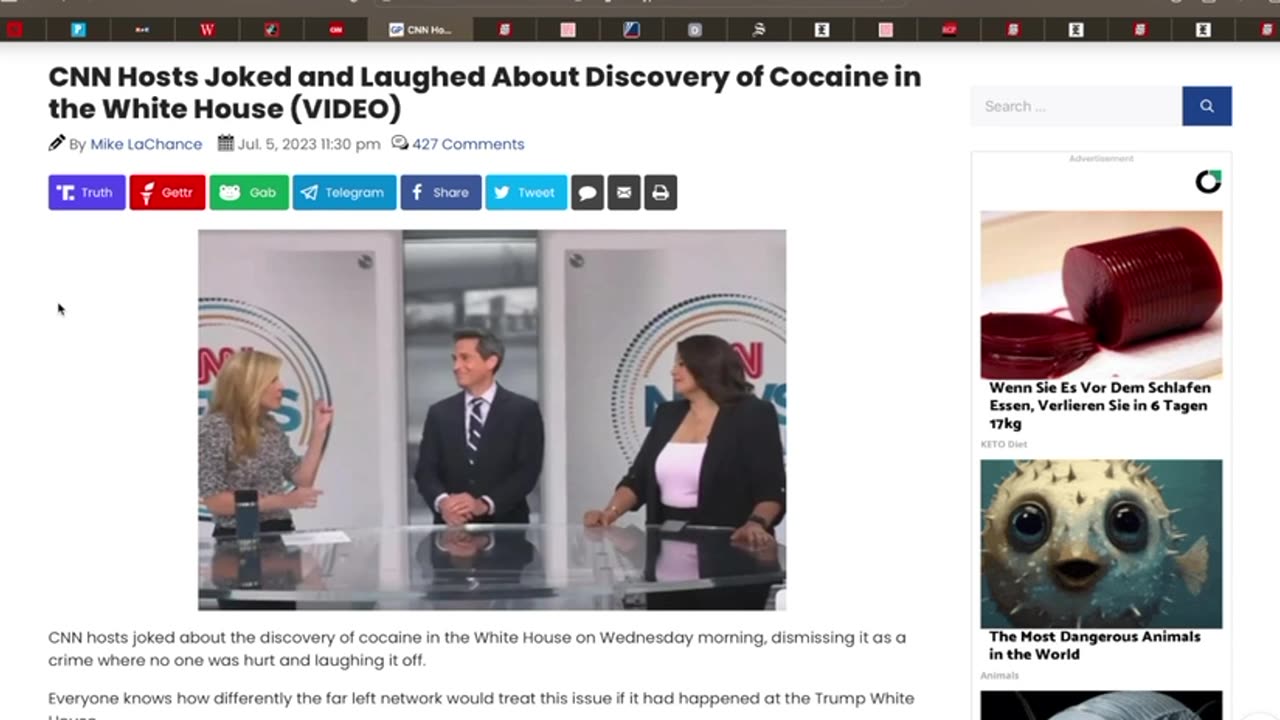
Task: Click the article headline text
Action: click(x=485, y=92)
